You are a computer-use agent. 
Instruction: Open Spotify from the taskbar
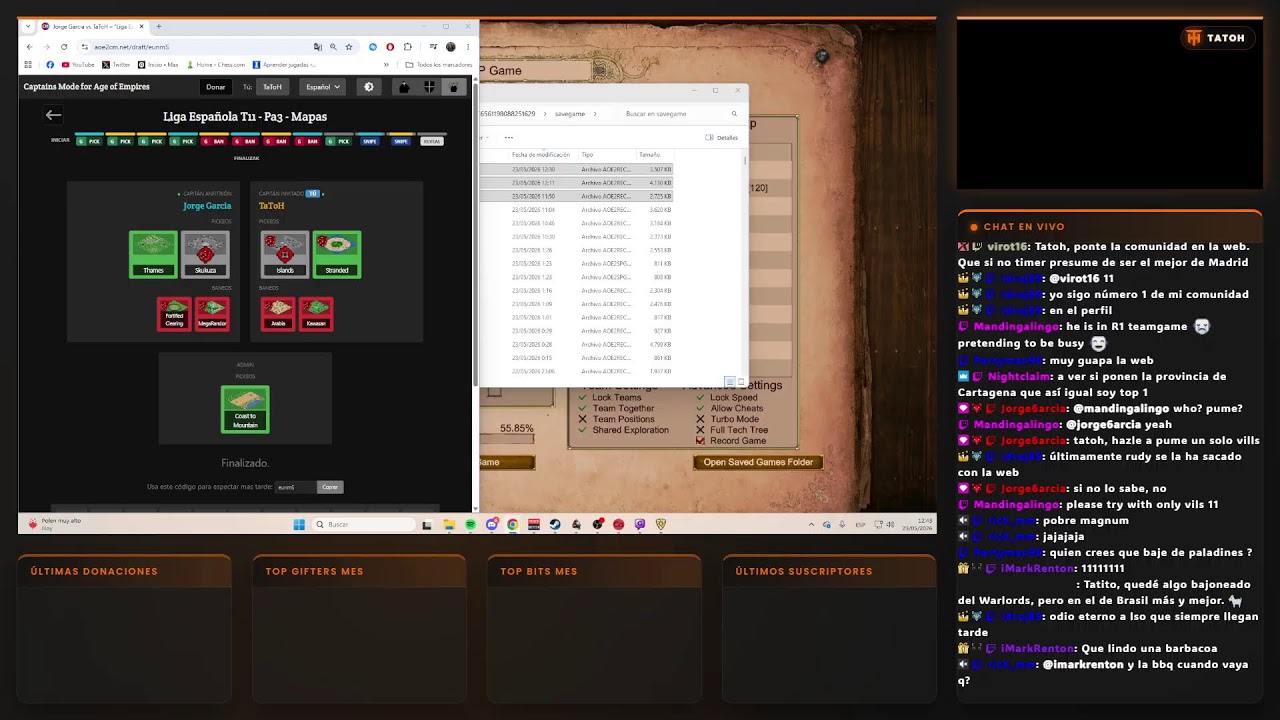[x=470, y=524]
